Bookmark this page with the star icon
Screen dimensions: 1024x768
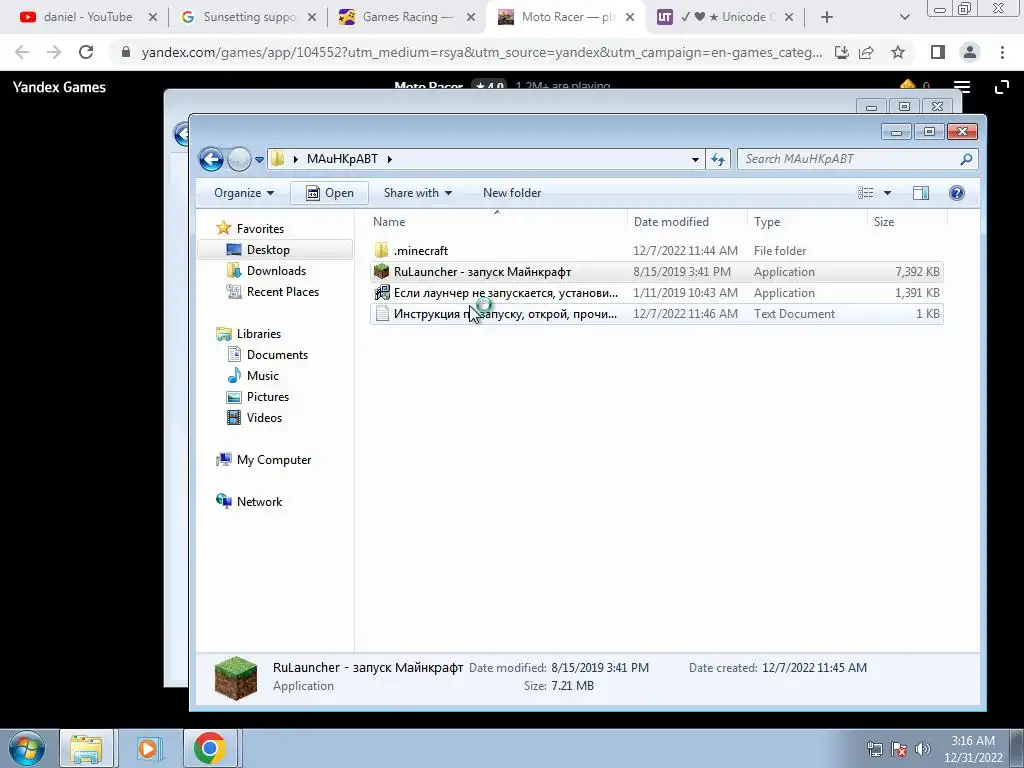tap(898, 52)
